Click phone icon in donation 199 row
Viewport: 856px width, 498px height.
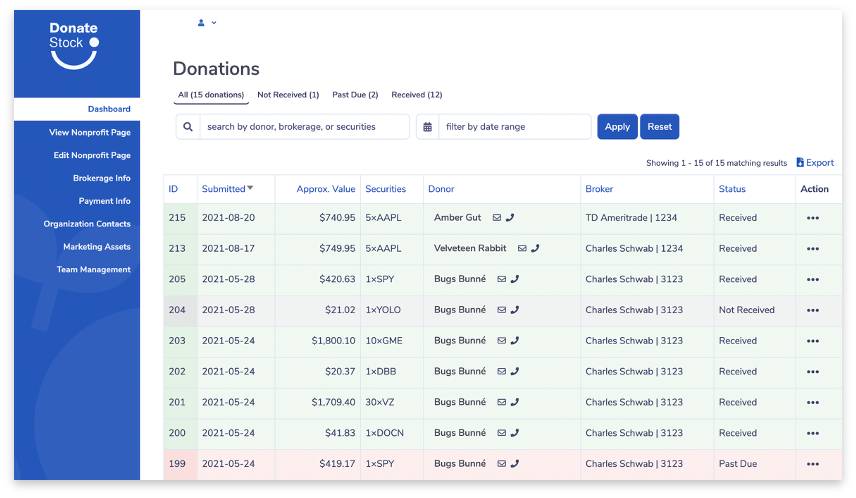tap(515, 464)
